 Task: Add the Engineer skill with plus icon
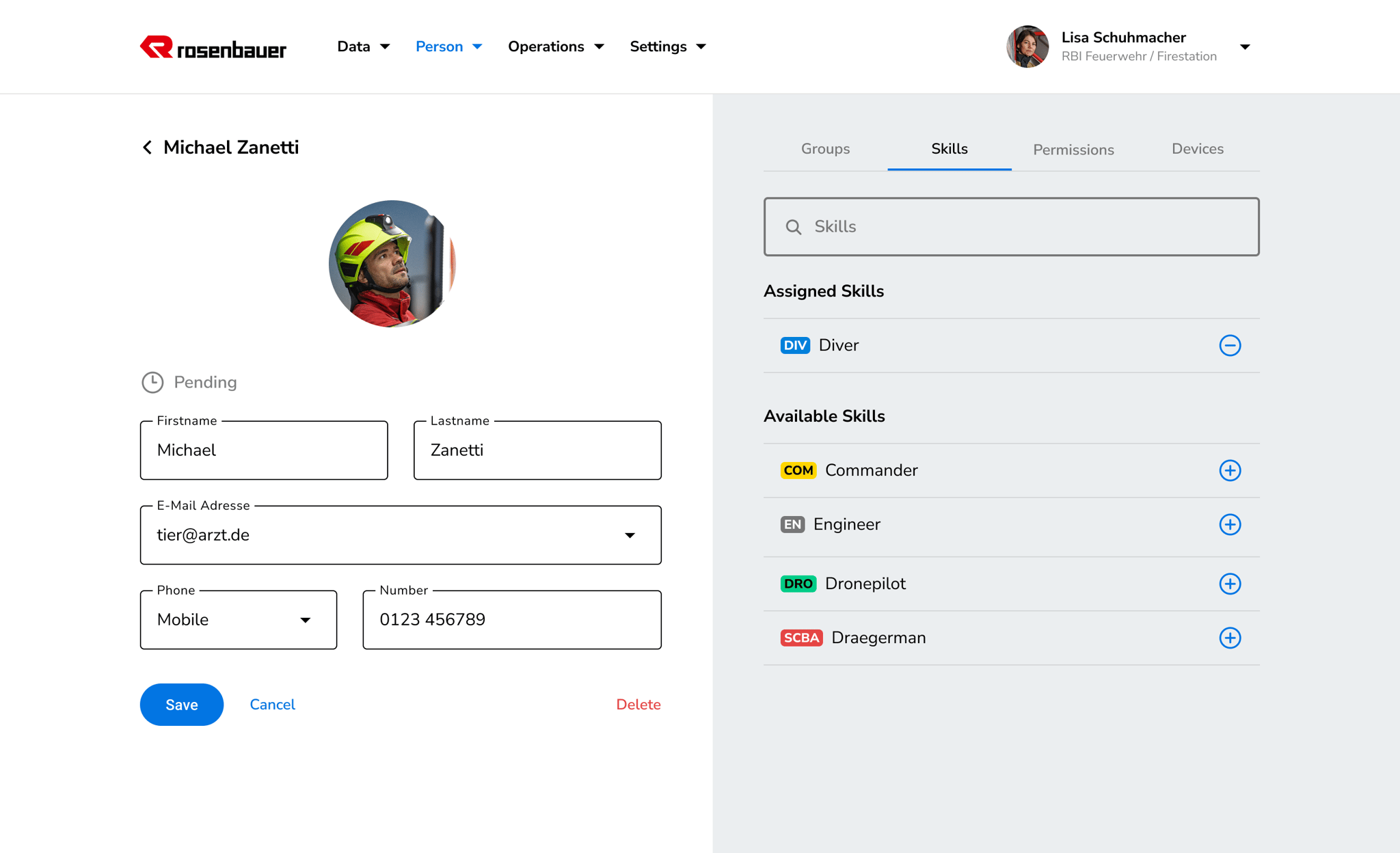1230,524
